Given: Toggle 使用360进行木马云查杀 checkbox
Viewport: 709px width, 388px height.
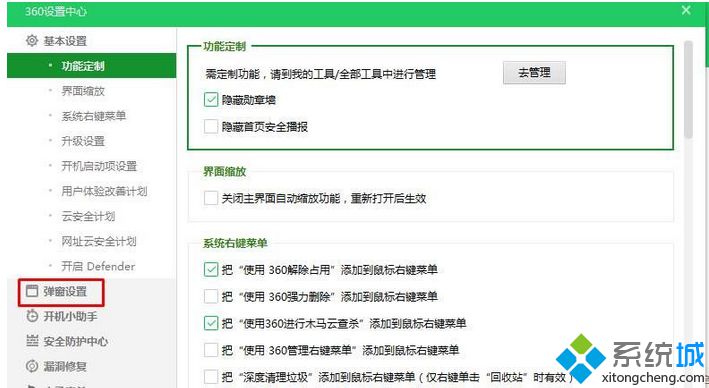Looking at the screenshot, I should [x=211, y=323].
